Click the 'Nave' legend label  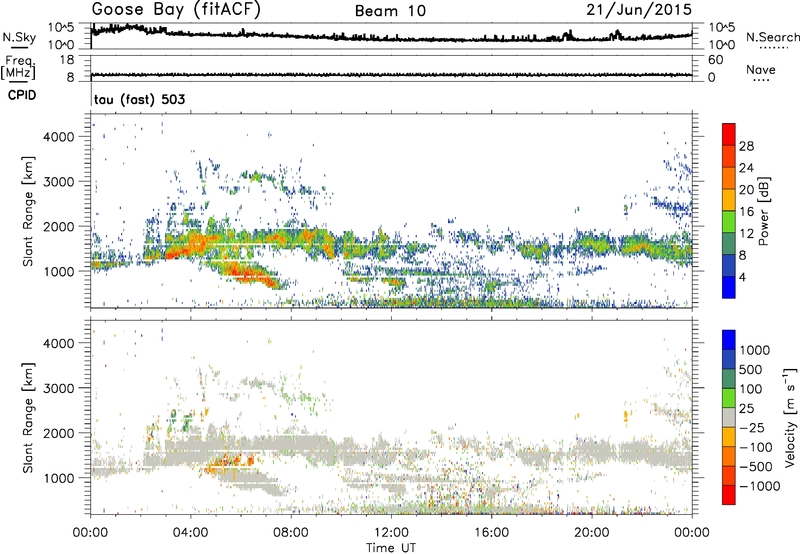[x=761, y=70]
